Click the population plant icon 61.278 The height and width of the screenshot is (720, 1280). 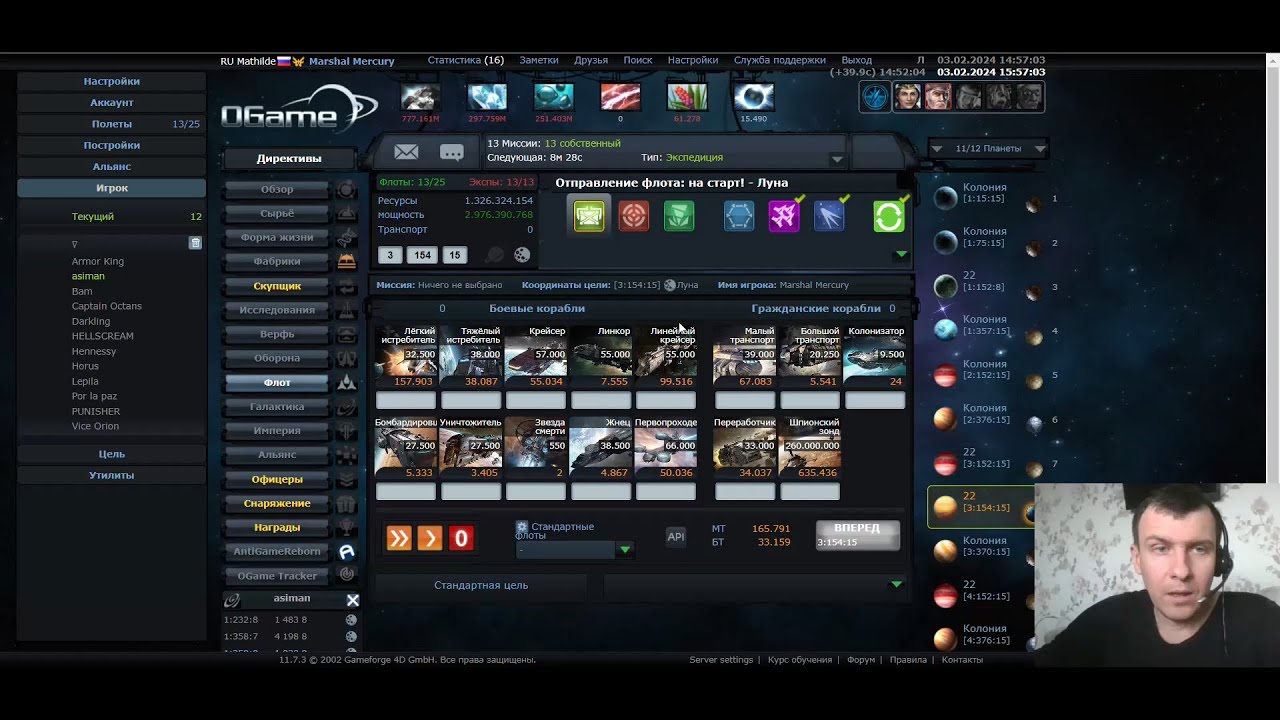pyautogui.click(x=687, y=97)
